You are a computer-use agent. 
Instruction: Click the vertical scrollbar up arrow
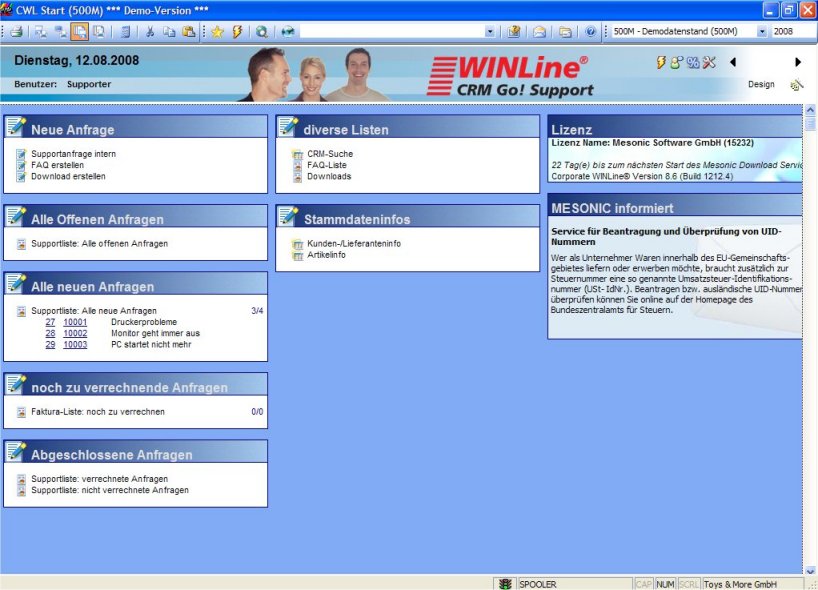[x=810, y=110]
